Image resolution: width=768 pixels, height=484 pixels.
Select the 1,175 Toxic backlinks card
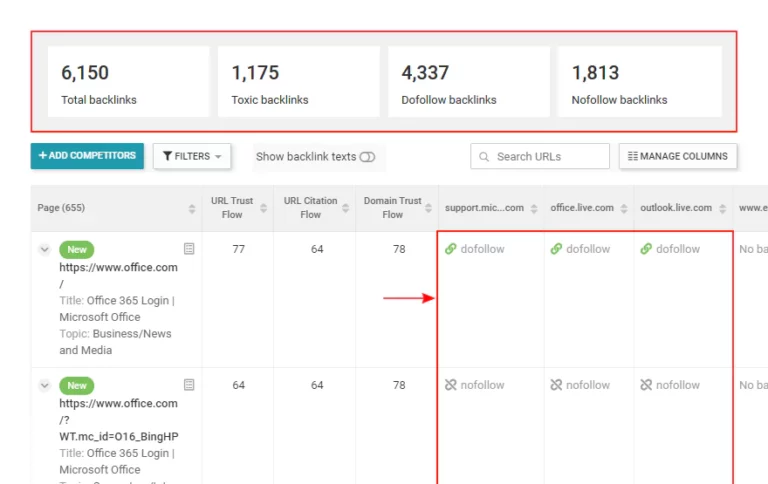pos(299,82)
